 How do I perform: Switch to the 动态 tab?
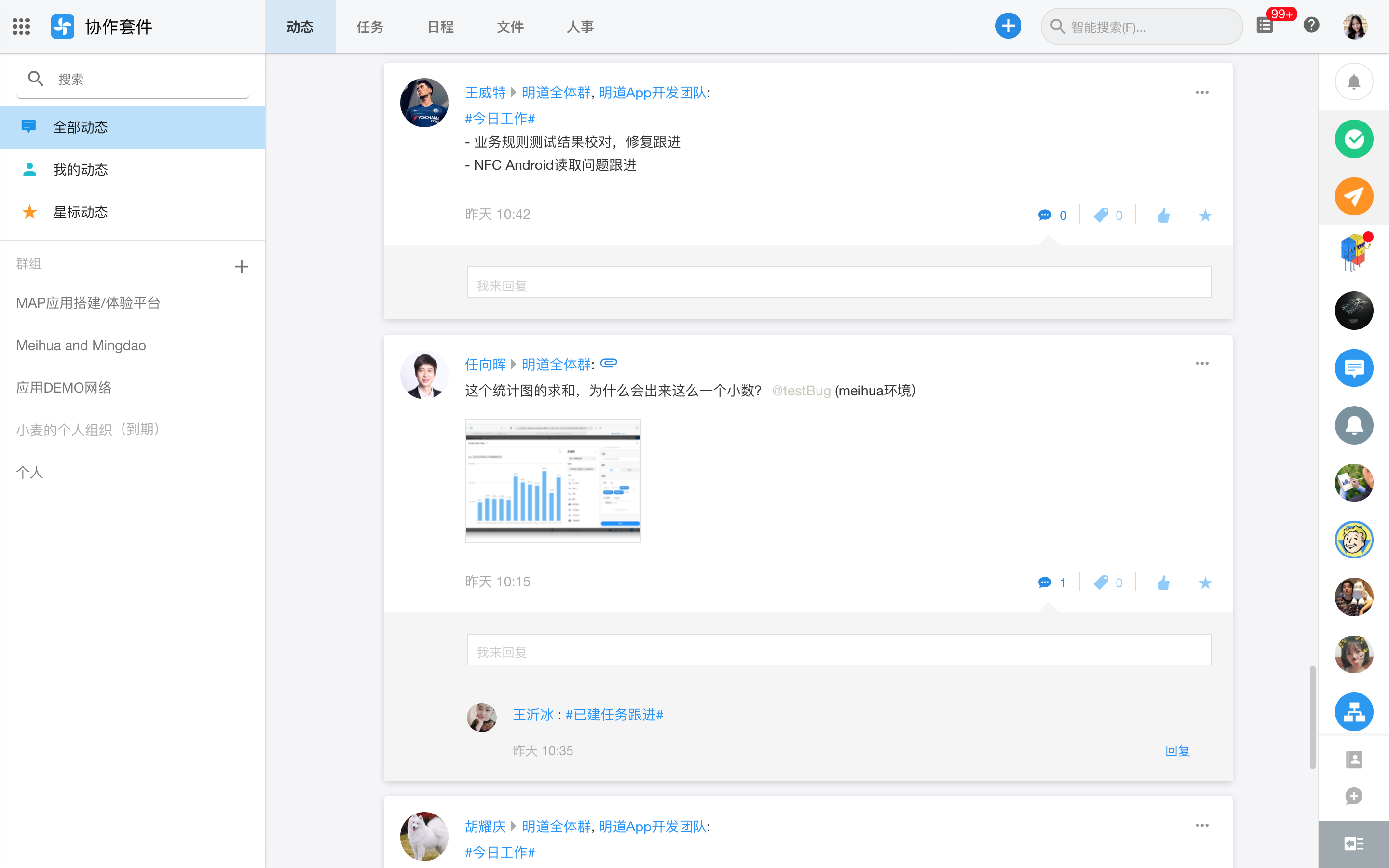300,27
